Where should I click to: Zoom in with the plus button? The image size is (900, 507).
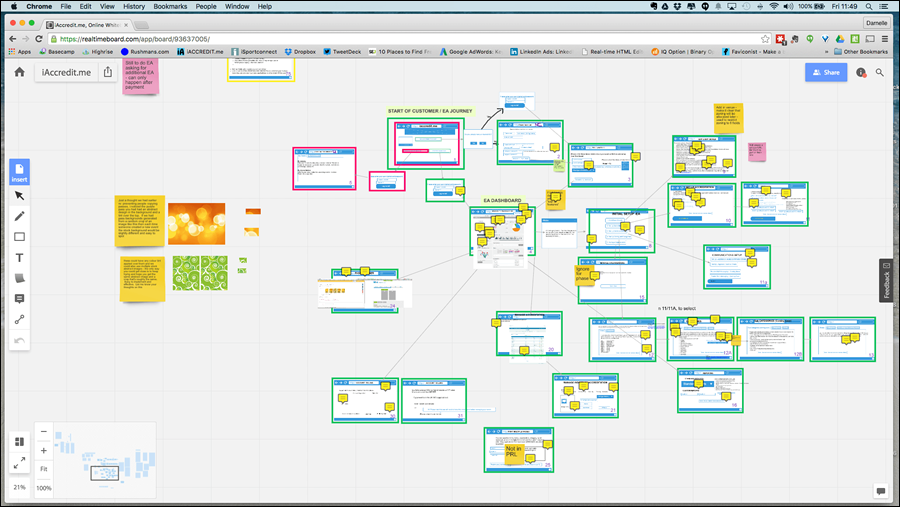click(44, 451)
